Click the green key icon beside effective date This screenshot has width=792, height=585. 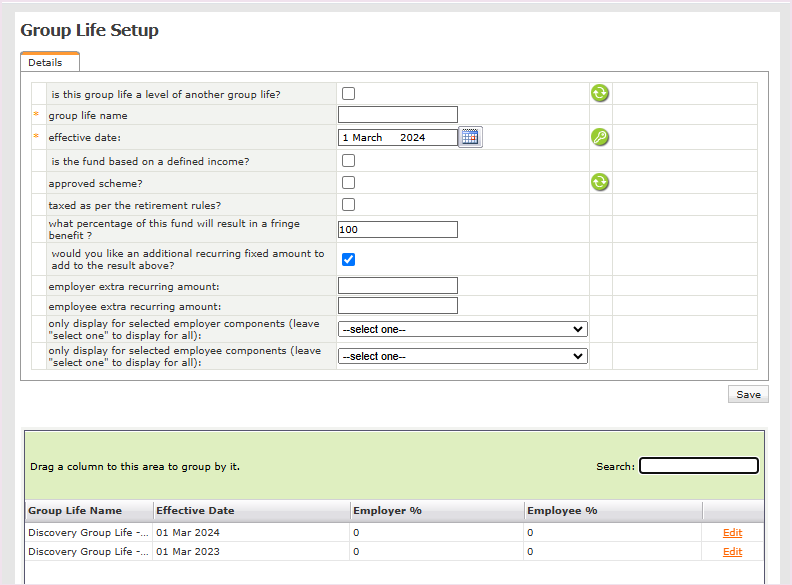pyautogui.click(x=599, y=137)
